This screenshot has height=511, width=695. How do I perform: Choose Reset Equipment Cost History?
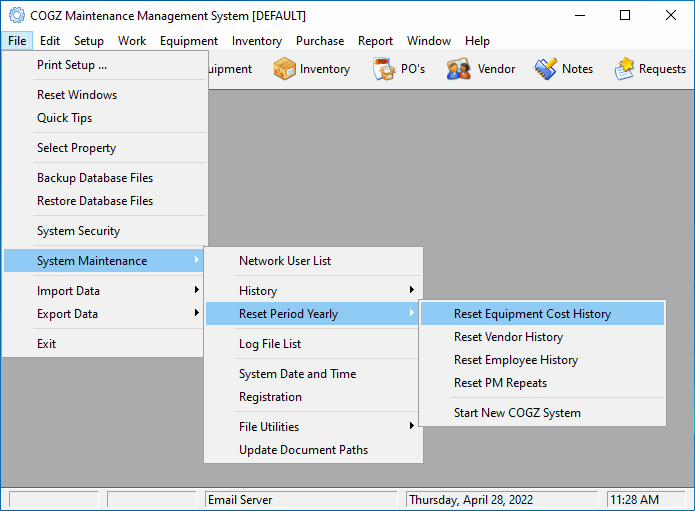(543, 314)
